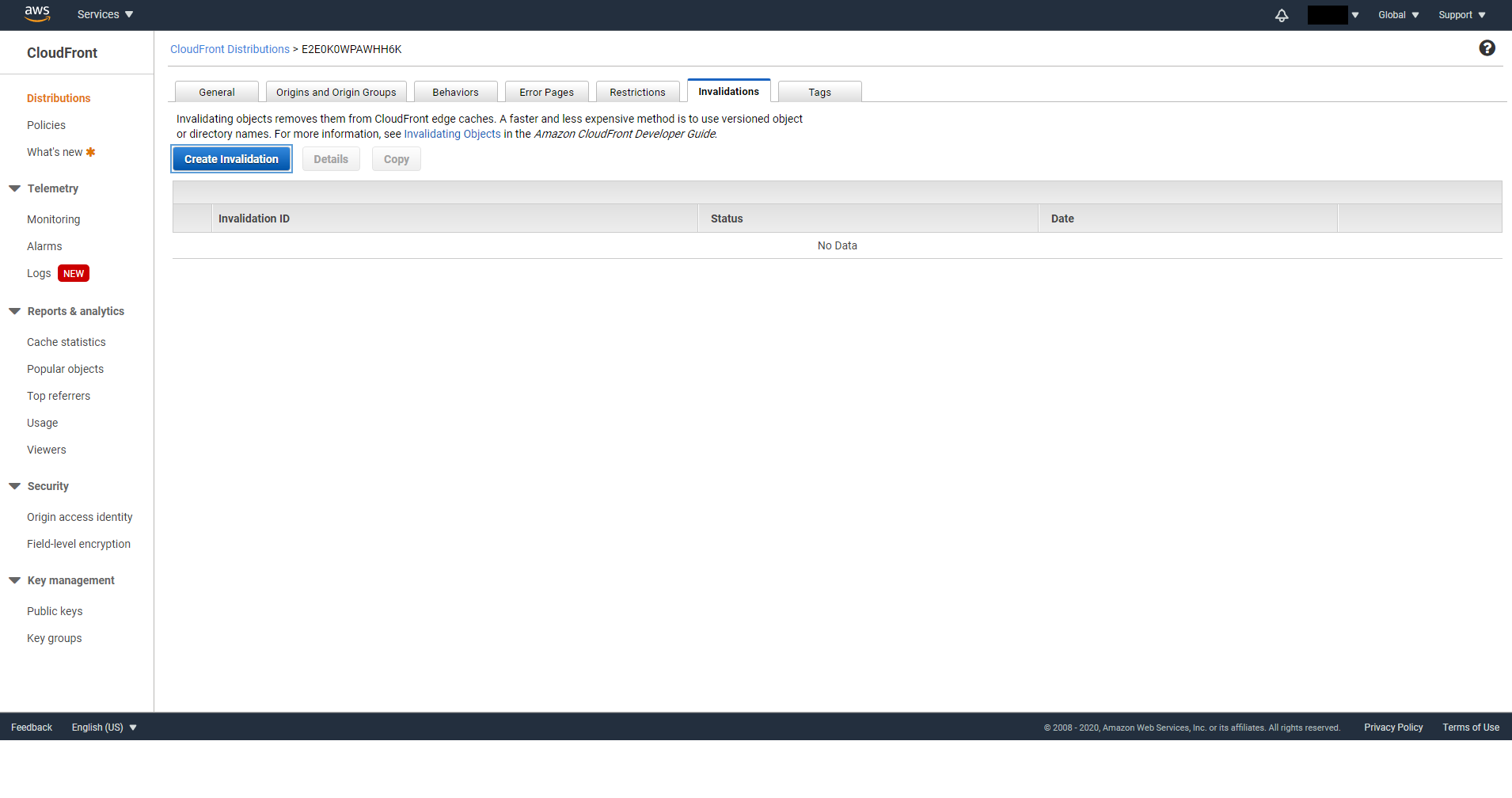Collapse the Telemetry section
Screen dimensions: 1512x798
14,188
